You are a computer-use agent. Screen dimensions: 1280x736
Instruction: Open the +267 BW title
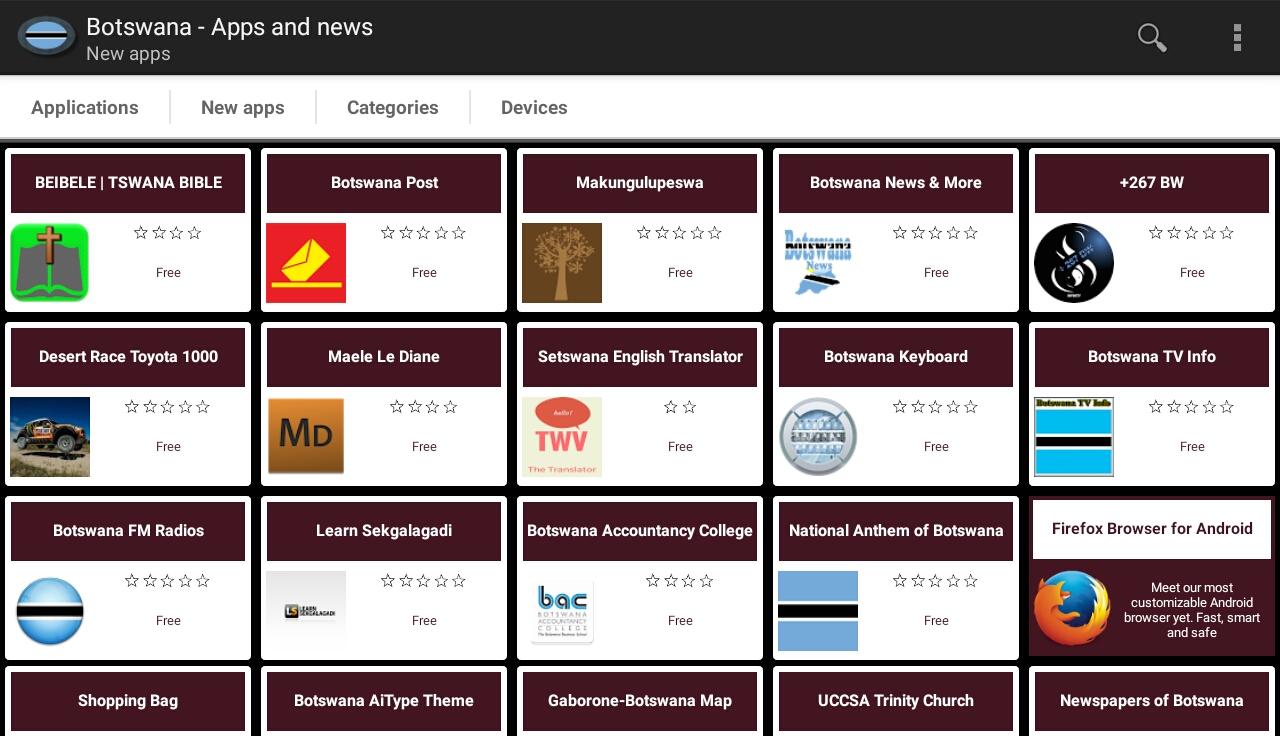click(1152, 183)
